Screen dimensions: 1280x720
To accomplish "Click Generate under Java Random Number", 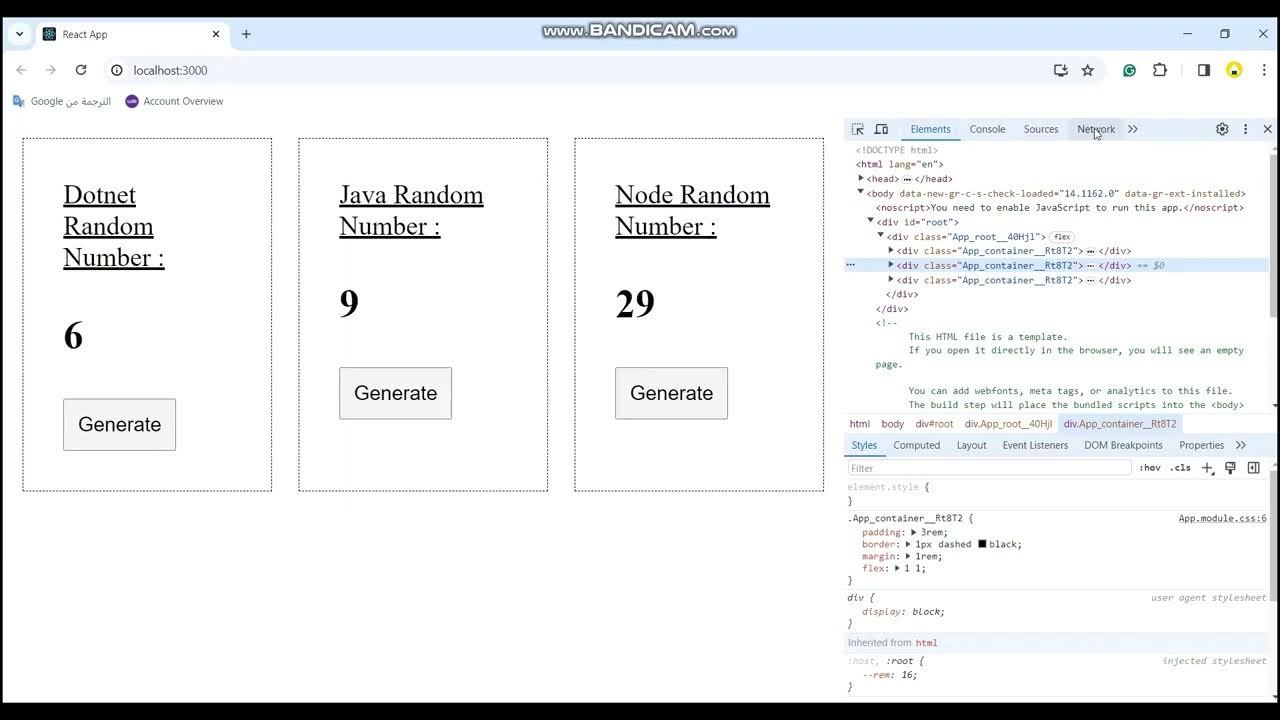I will click(x=395, y=393).
